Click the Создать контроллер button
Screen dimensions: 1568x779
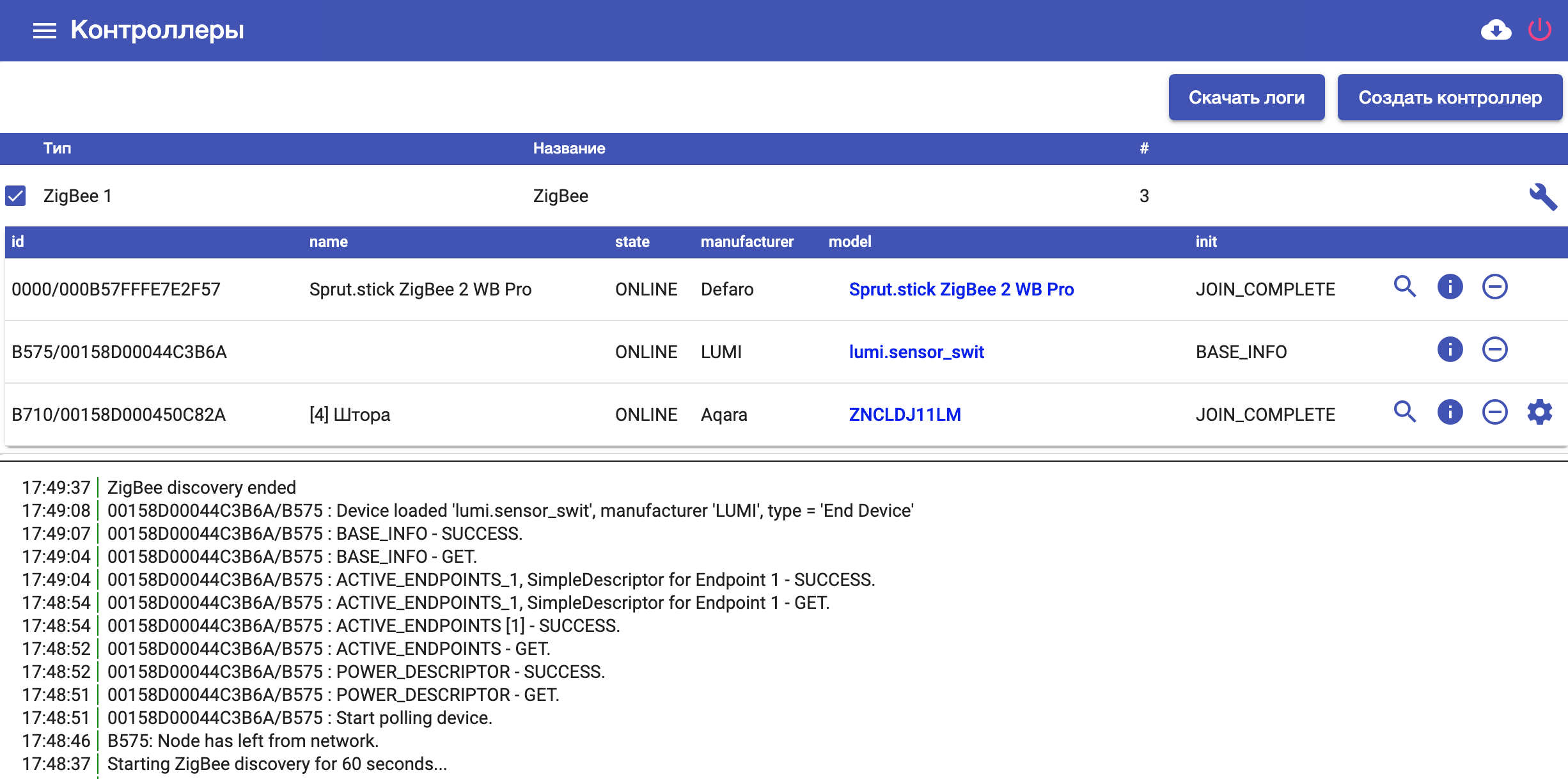tap(1449, 97)
